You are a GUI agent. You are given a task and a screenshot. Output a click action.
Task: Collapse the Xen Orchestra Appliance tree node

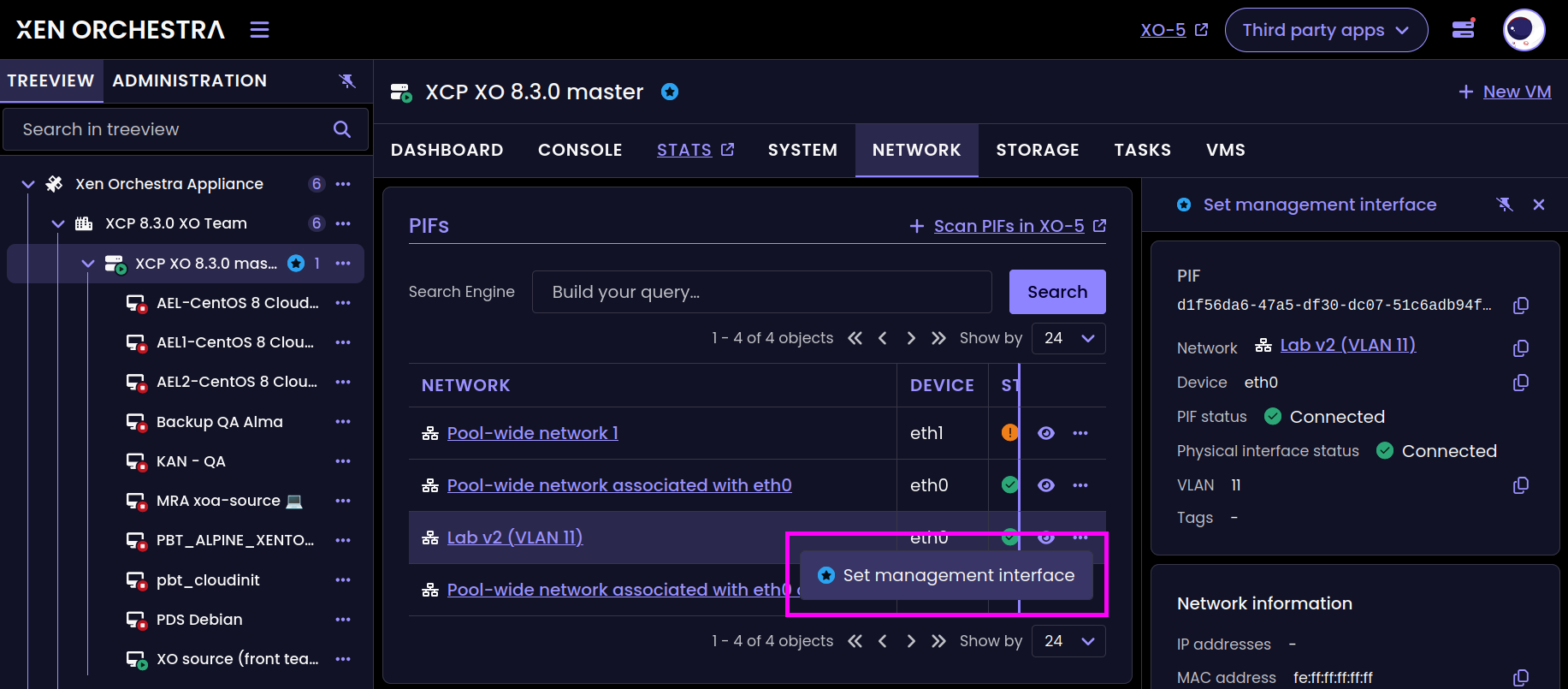pyautogui.click(x=28, y=184)
